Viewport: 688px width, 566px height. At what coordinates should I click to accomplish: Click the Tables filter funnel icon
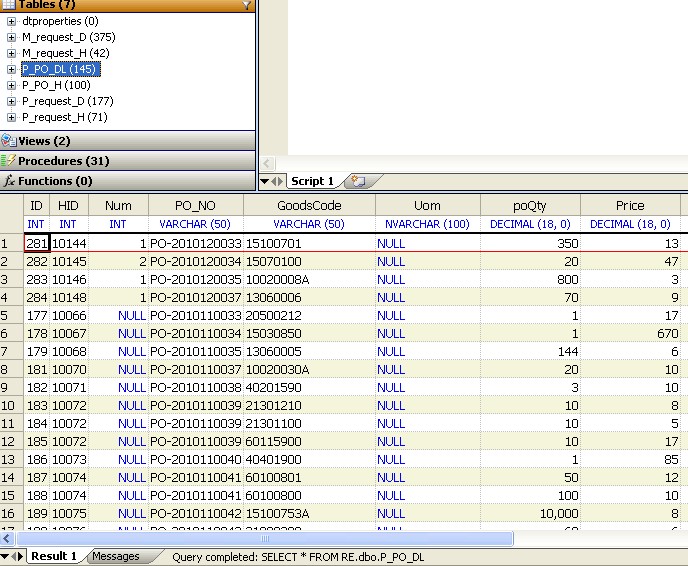[x=246, y=5]
